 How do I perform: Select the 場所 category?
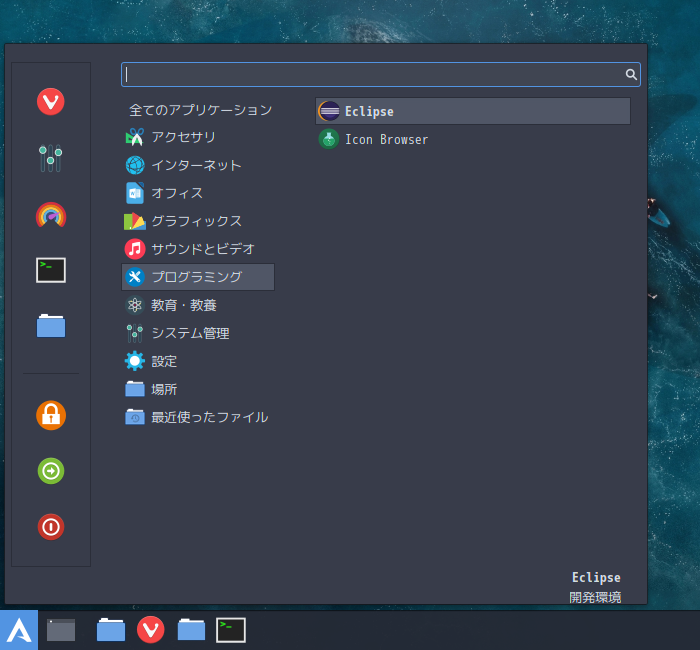pyautogui.click(x=198, y=389)
